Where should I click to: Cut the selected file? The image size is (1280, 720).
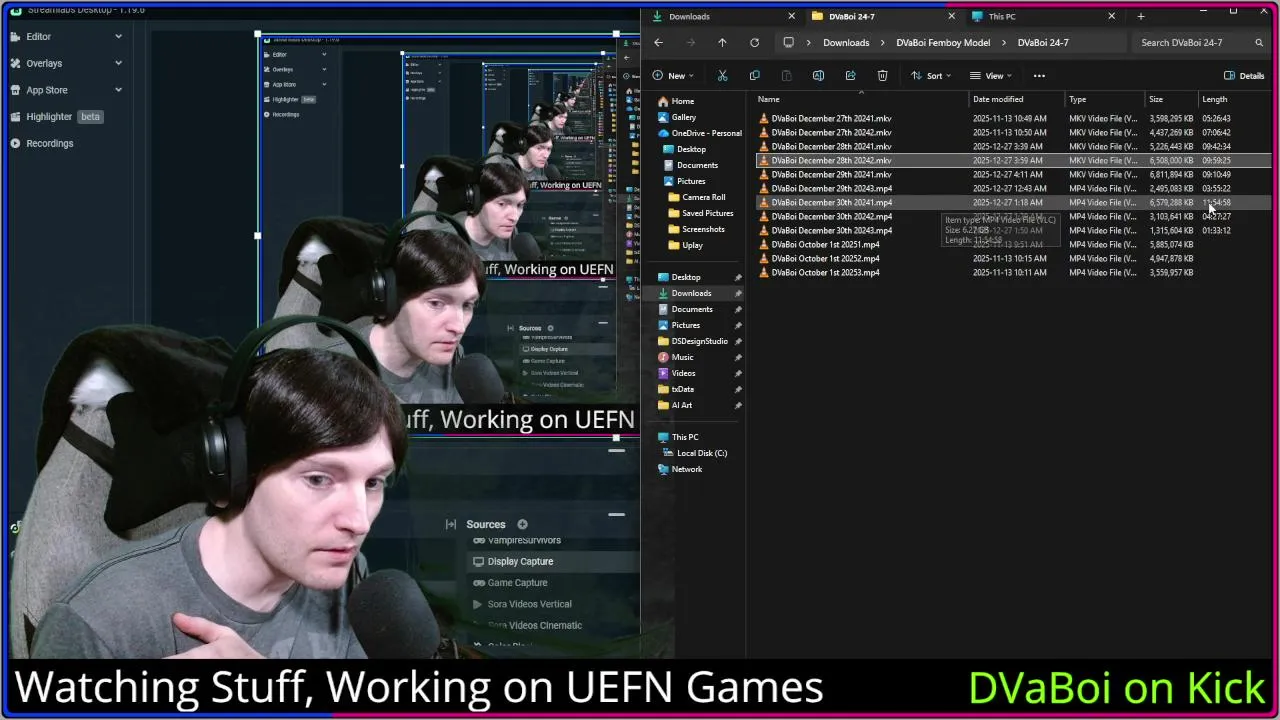coord(722,76)
